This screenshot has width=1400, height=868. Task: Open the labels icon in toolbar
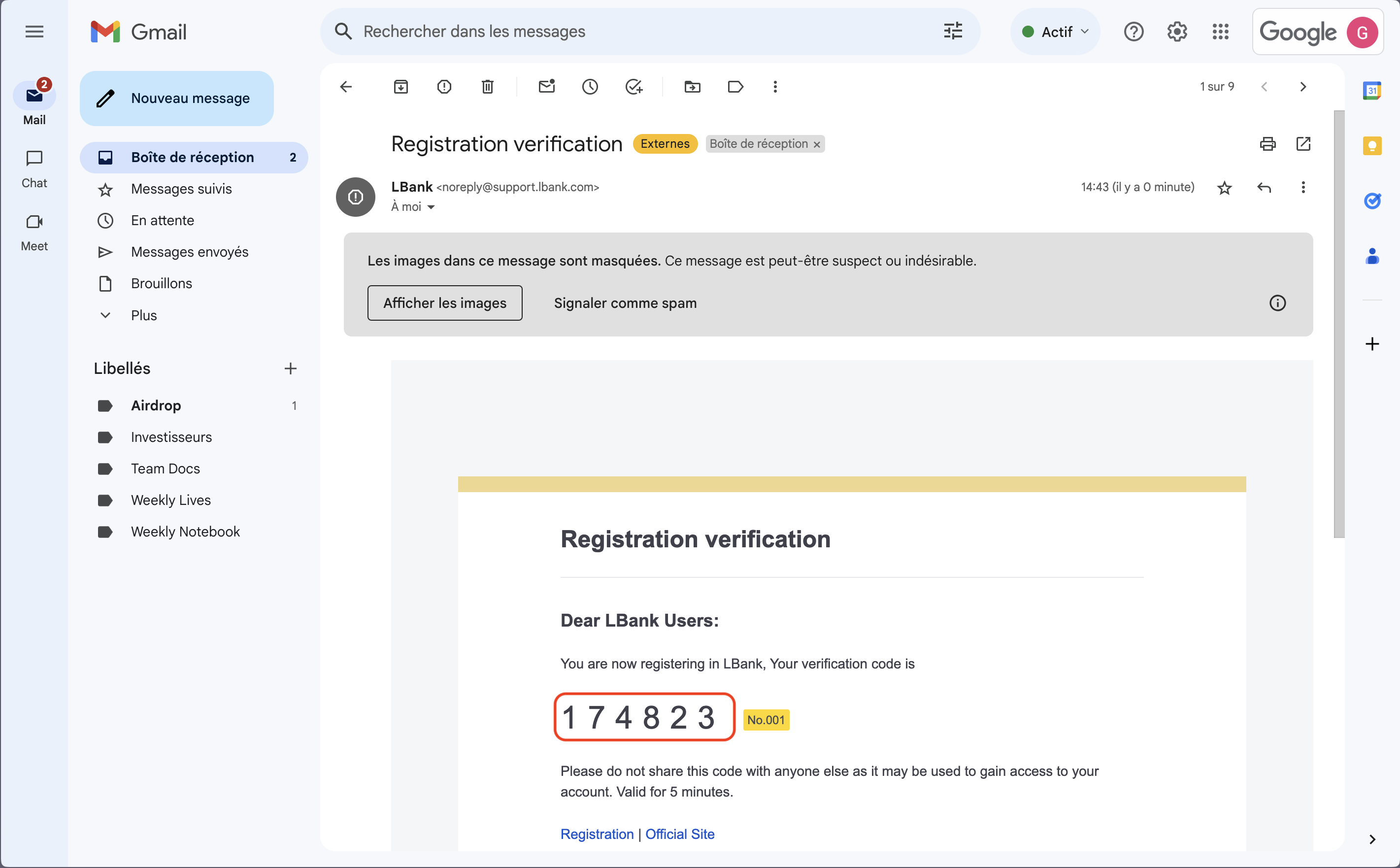click(x=735, y=87)
